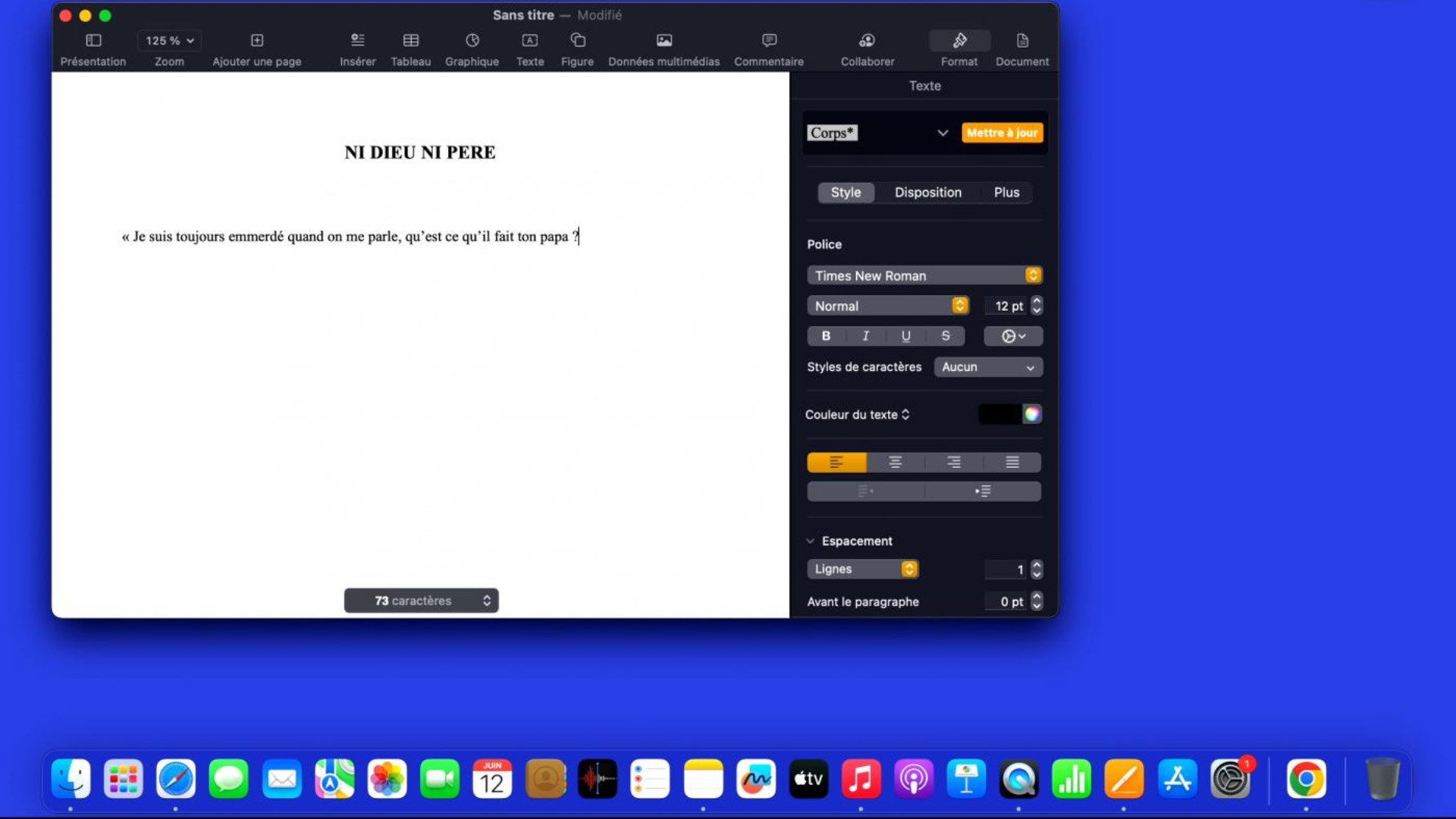Open the Tableau toolbar icon

point(410,41)
